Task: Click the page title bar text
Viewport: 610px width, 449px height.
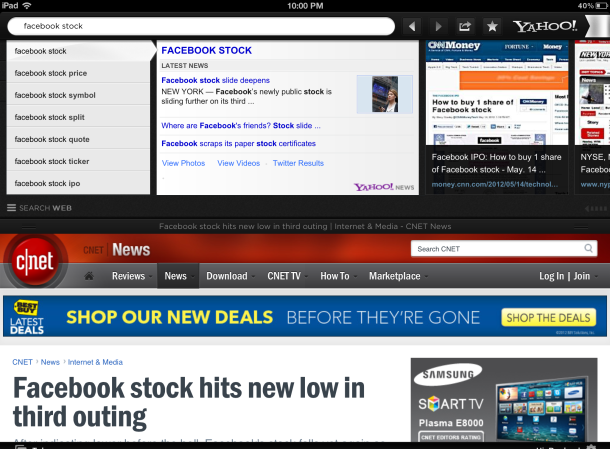Action: [305, 226]
